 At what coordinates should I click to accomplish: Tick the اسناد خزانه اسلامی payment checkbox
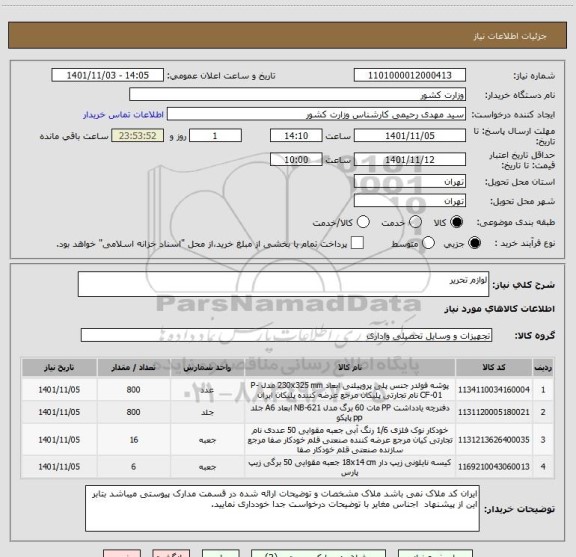(357, 243)
